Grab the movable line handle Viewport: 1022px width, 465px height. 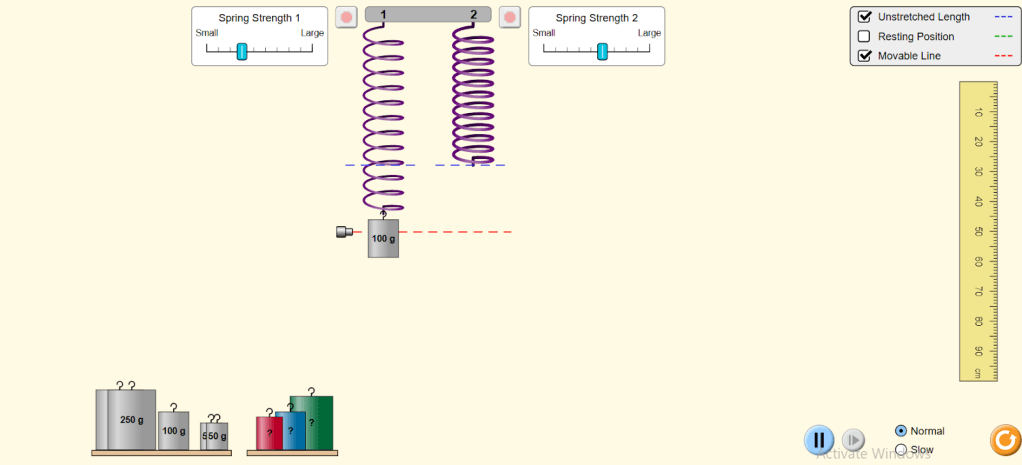coord(344,232)
